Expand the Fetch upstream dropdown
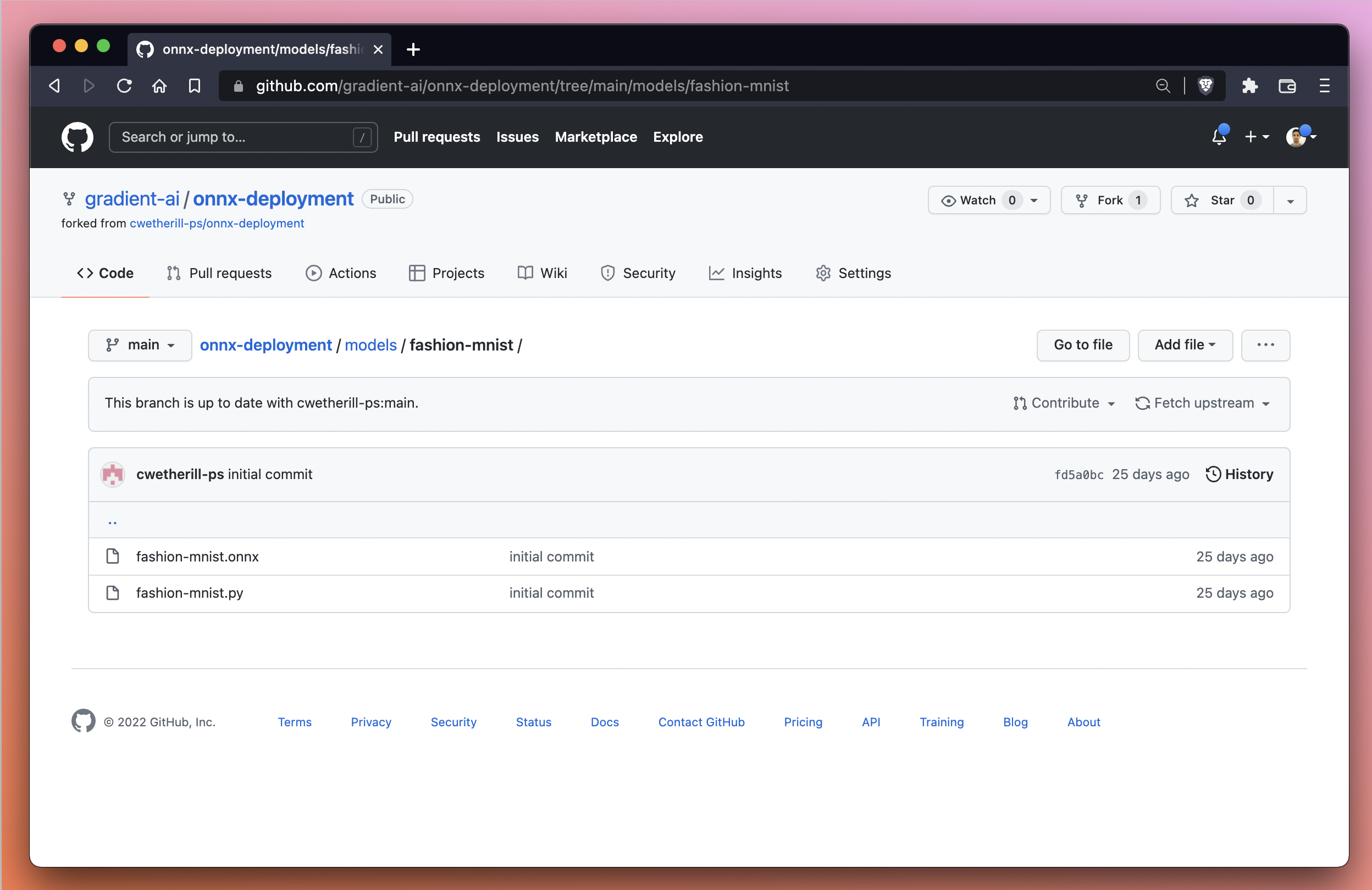 (x=1203, y=403)
